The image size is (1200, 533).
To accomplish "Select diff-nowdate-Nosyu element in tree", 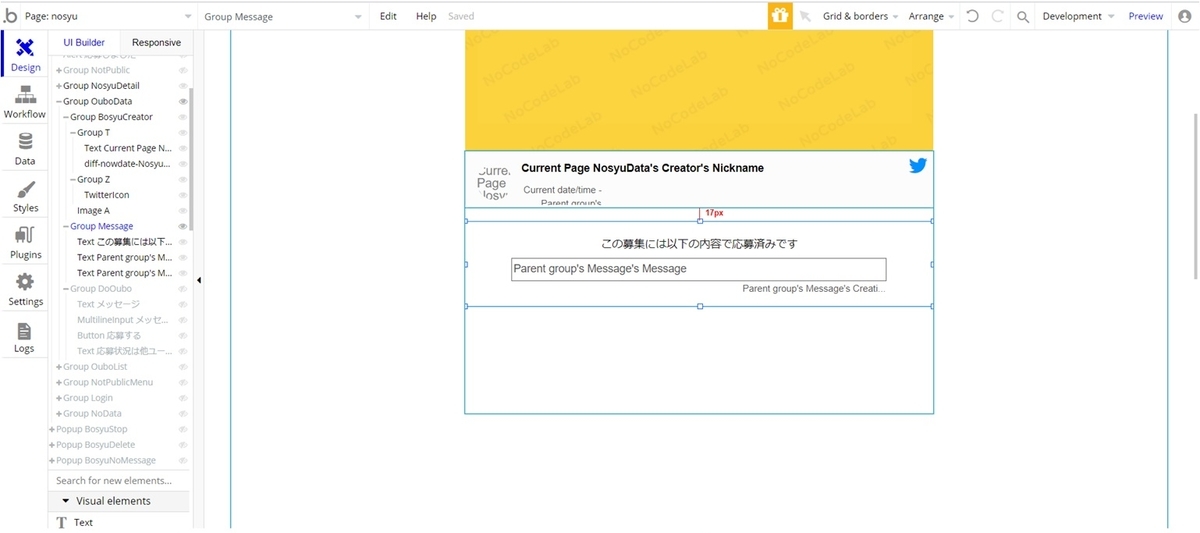I will tap(127, 163).
